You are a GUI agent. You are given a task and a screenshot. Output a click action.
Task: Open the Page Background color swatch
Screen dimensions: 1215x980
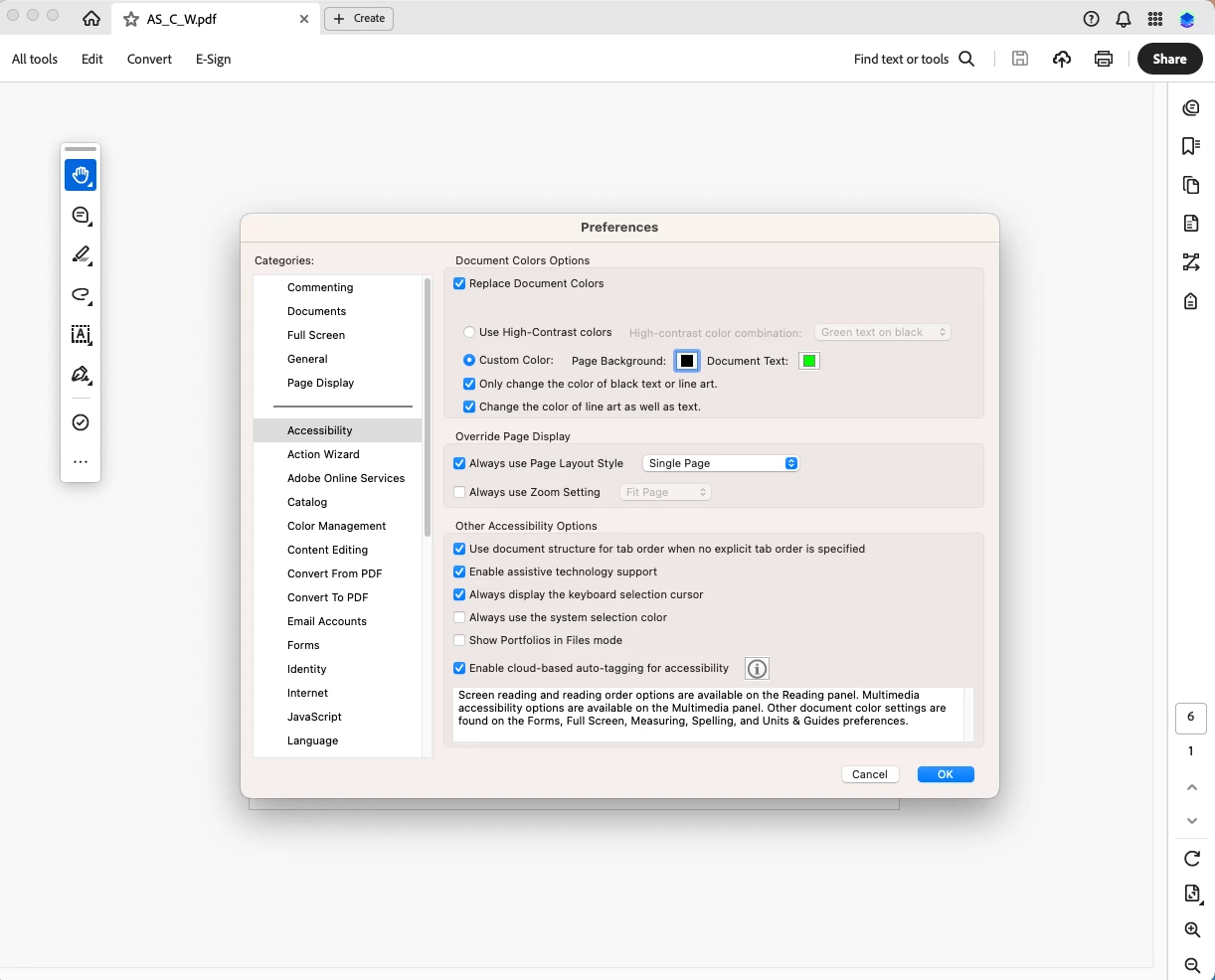tap(687, 361)
